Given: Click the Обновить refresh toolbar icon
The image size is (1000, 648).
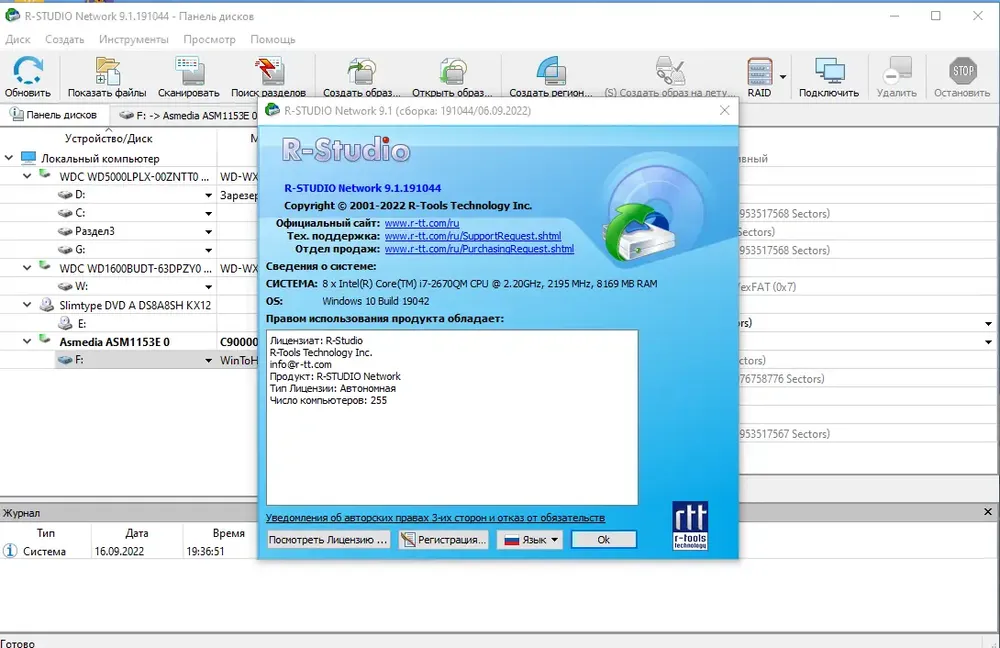Looking at the screenshot, I should (27, 77).
